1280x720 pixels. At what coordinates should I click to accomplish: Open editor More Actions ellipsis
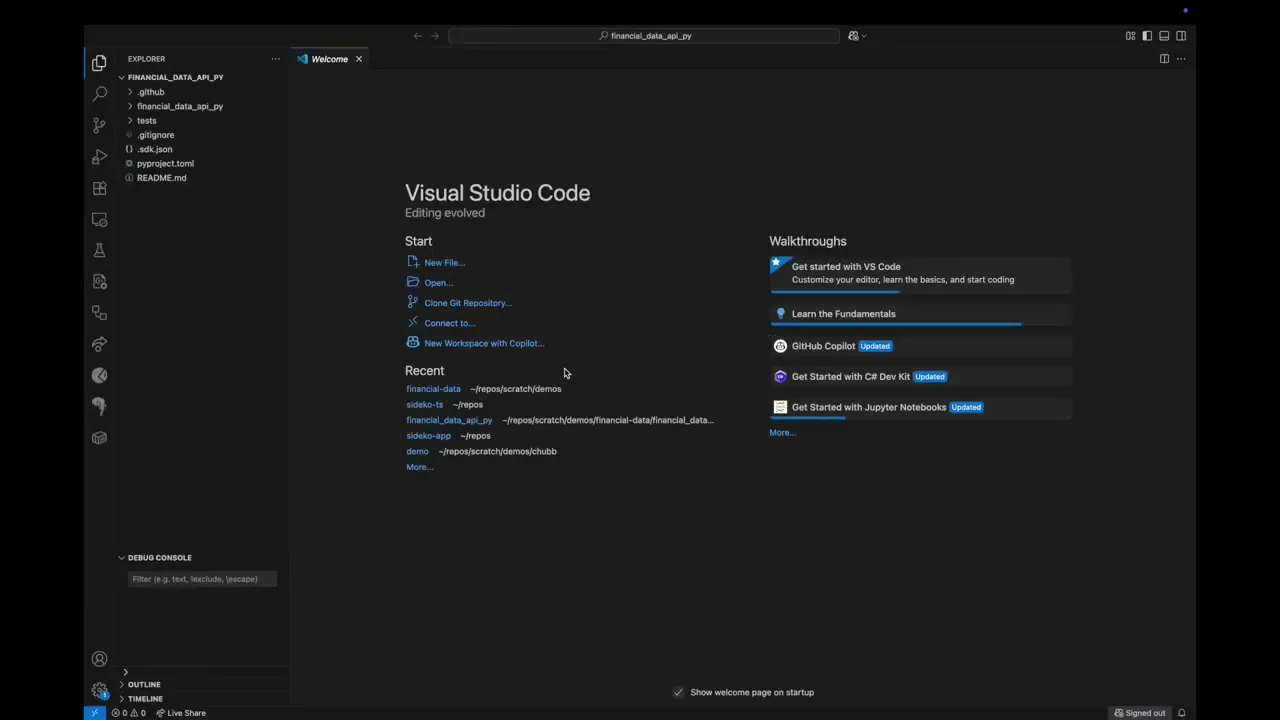pos(1181,59)
